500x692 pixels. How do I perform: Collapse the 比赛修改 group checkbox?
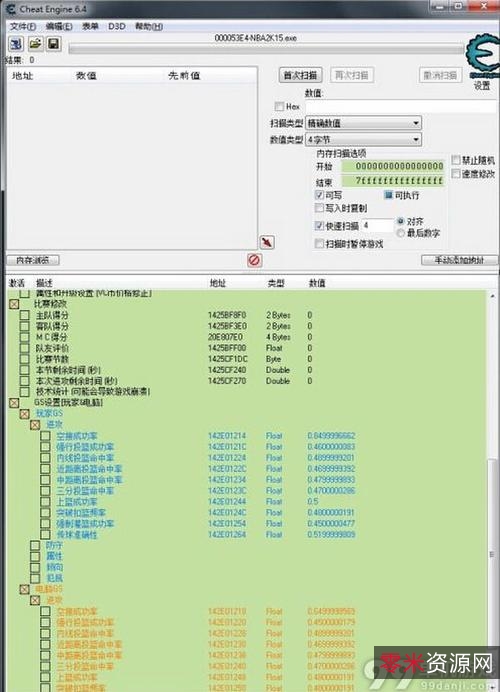point(14,304)
